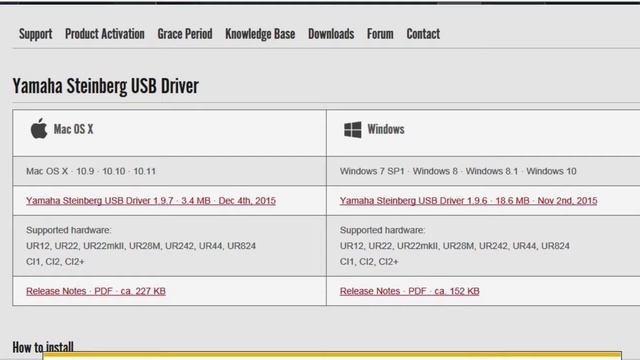Click 'CI1, CI2, CI2+' in Windows column
The width and height of the screenshot is (640, 360).
coord(369,262)
